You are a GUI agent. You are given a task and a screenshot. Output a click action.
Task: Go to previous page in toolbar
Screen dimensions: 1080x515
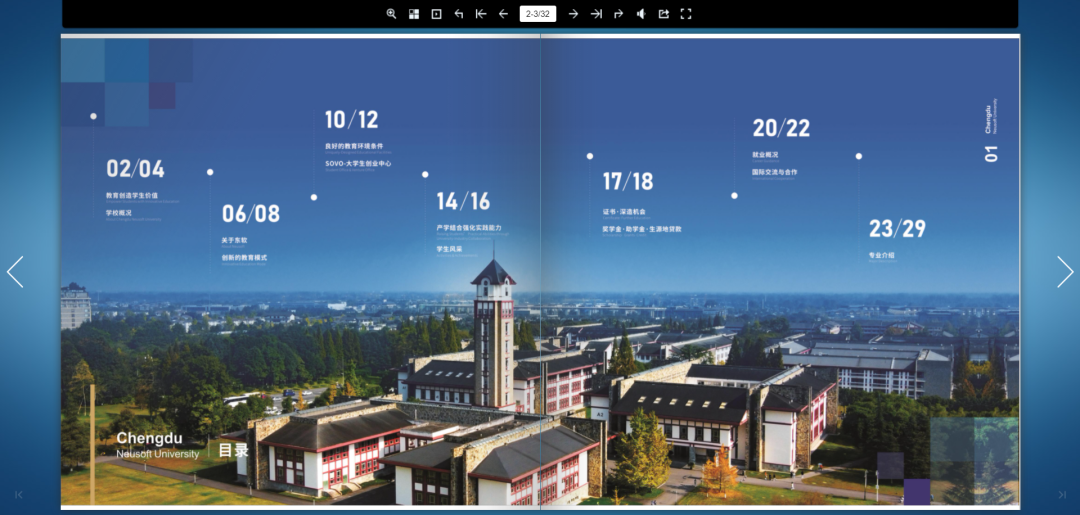click(x=503, y=14)
